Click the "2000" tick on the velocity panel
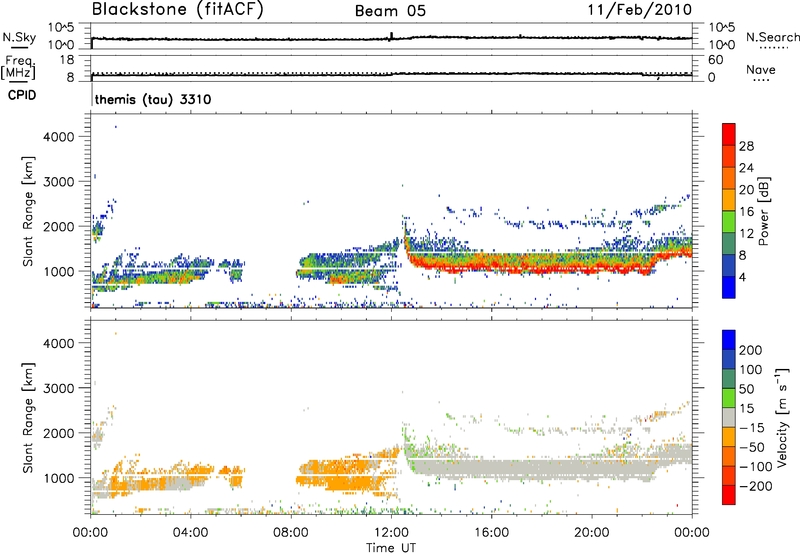800x554 pixels. pyautogui.click(x=58, y=433)
